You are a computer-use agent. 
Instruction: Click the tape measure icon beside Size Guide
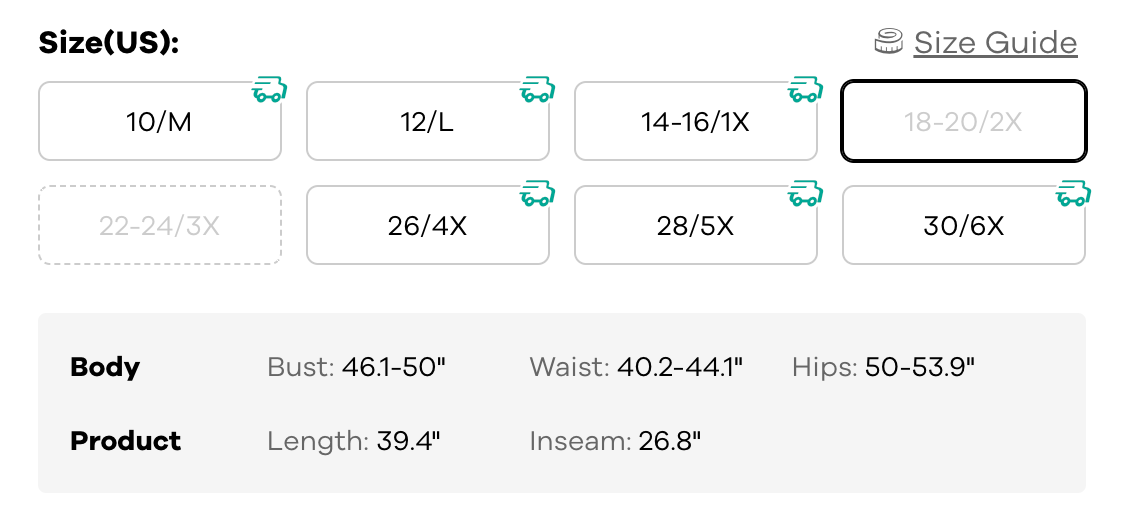point(889,42)
